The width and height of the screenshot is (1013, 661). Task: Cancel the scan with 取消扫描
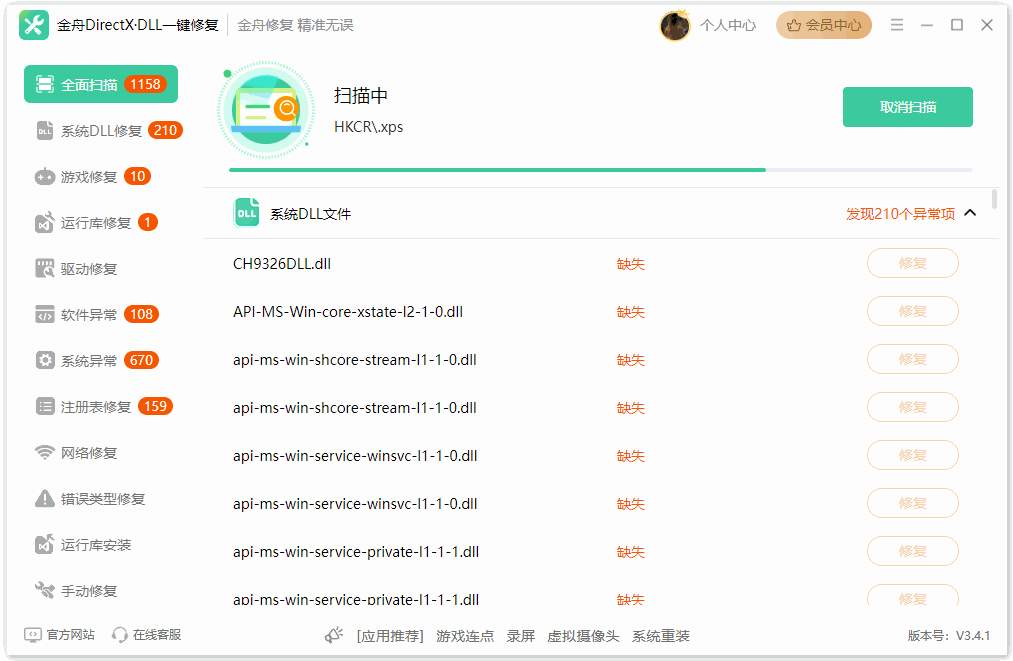tap(908, 107)
